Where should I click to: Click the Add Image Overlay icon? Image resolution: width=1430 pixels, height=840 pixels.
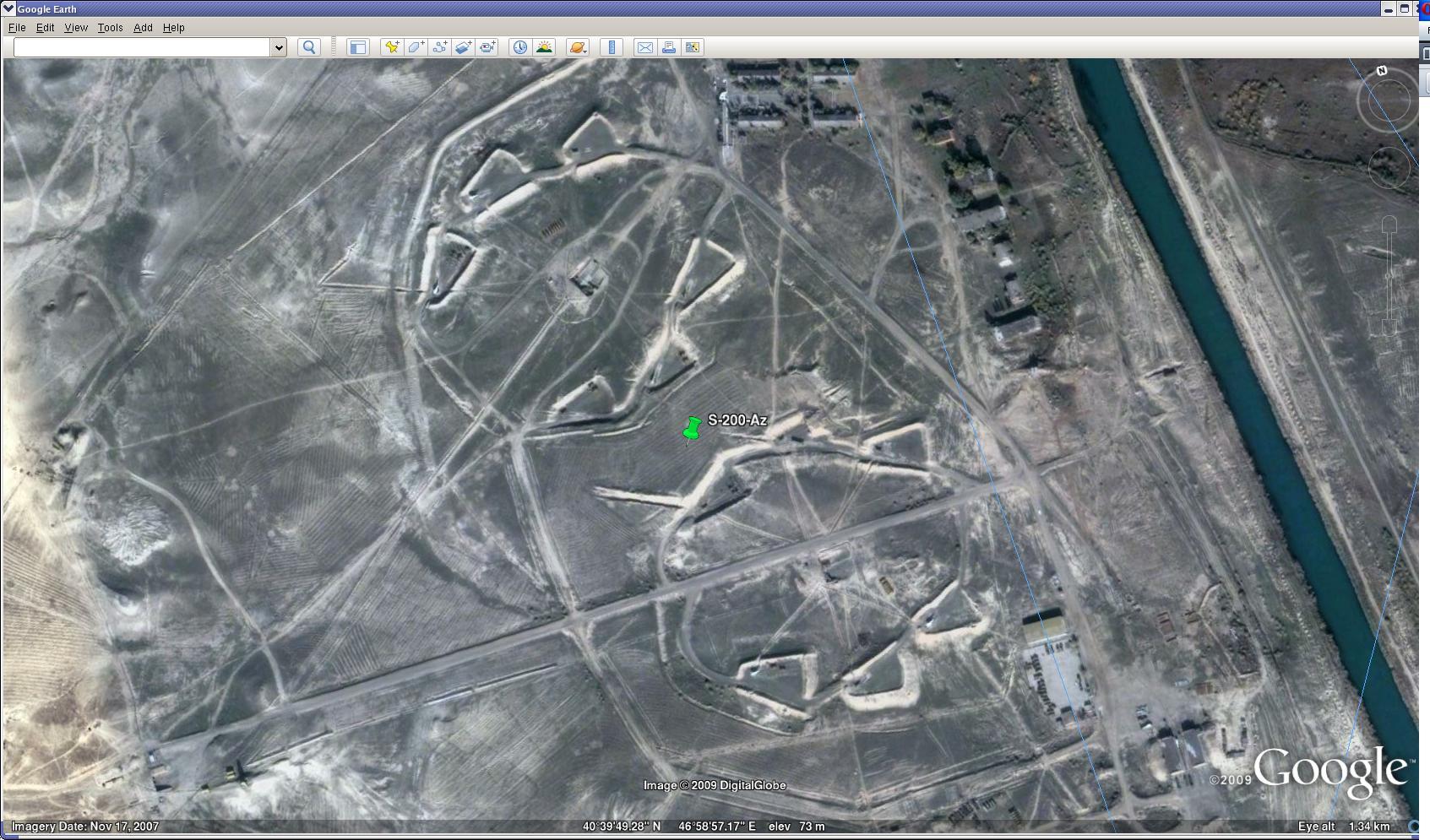click(464, 47)
